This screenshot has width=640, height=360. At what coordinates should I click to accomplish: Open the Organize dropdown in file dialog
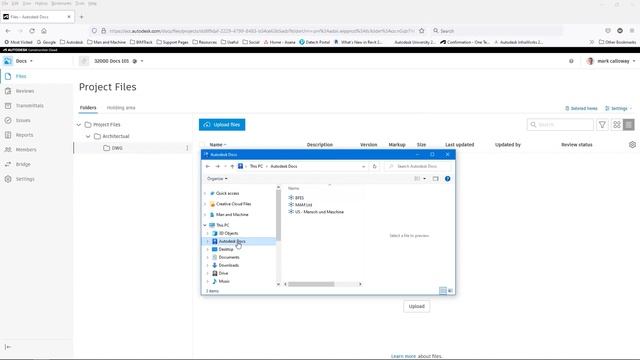pos(217,179)
